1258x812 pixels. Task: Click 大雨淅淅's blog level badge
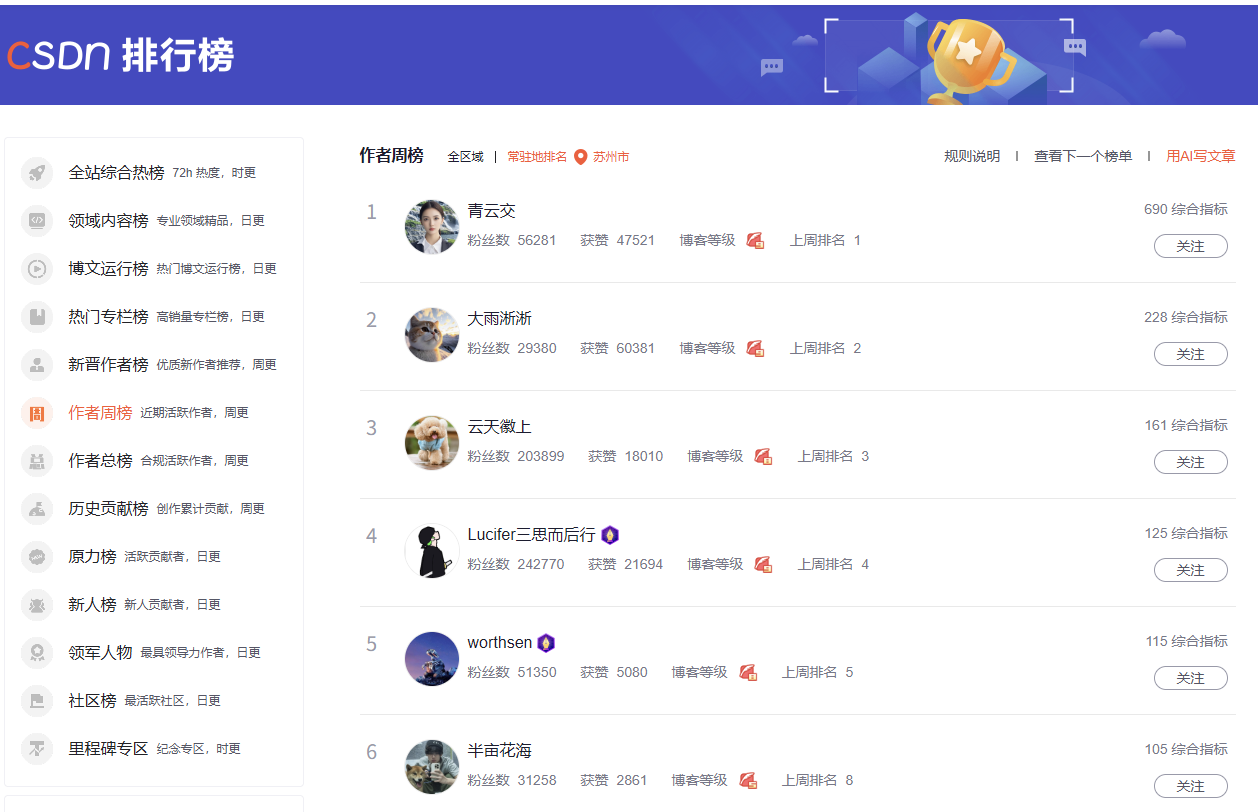[755, 348]
